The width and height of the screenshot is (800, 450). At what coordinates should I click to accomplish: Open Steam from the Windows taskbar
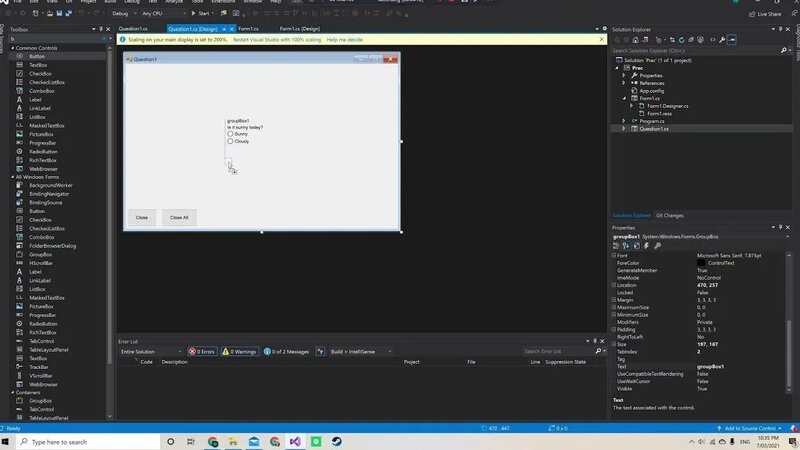[337, 441]
